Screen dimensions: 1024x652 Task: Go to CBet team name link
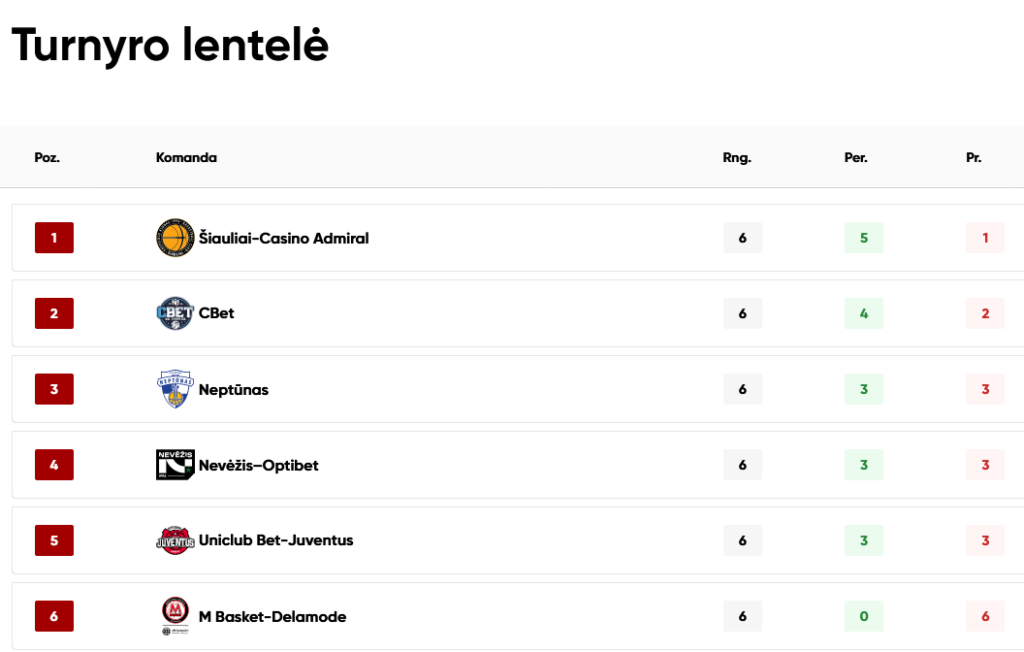[x=216, y=313]
